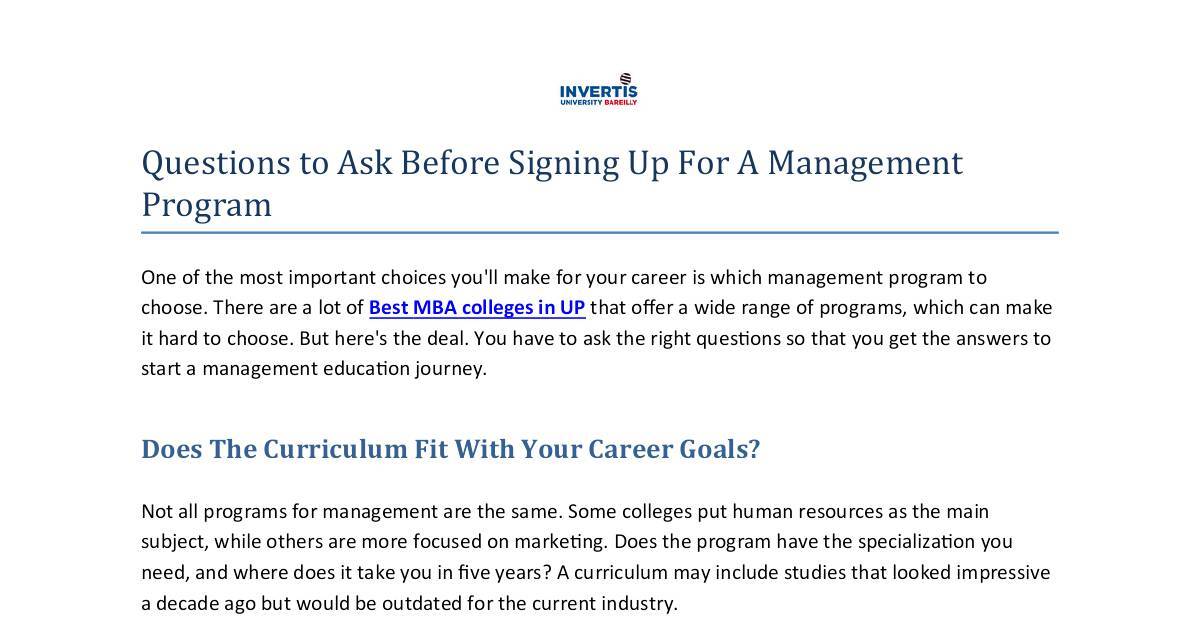Click the word 'marketing' in the second paragraph

[559, 541]
